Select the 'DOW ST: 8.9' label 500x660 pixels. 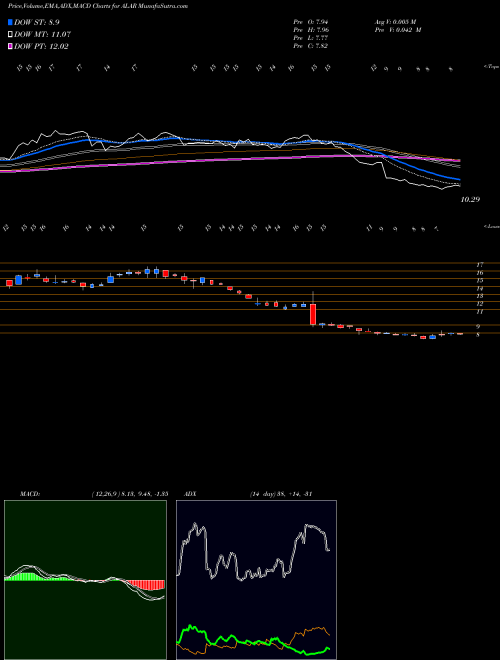tap(37, 22)
